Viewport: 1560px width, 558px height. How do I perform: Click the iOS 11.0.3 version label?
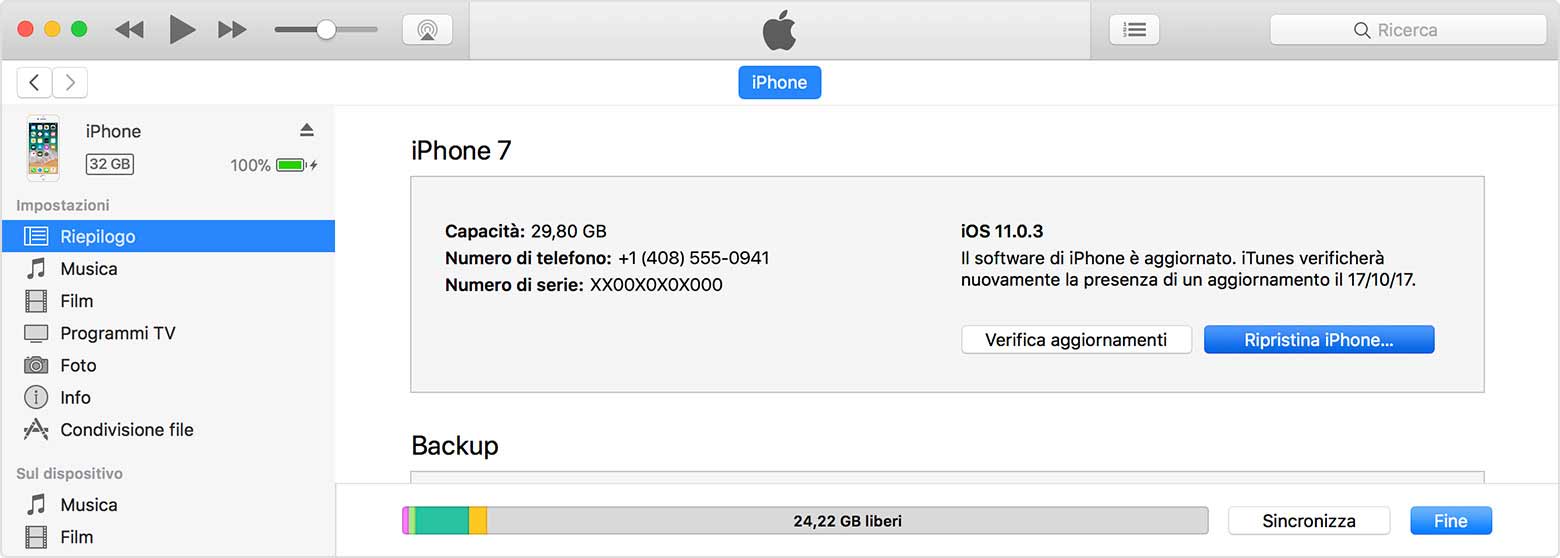(x=1002, y=231)
